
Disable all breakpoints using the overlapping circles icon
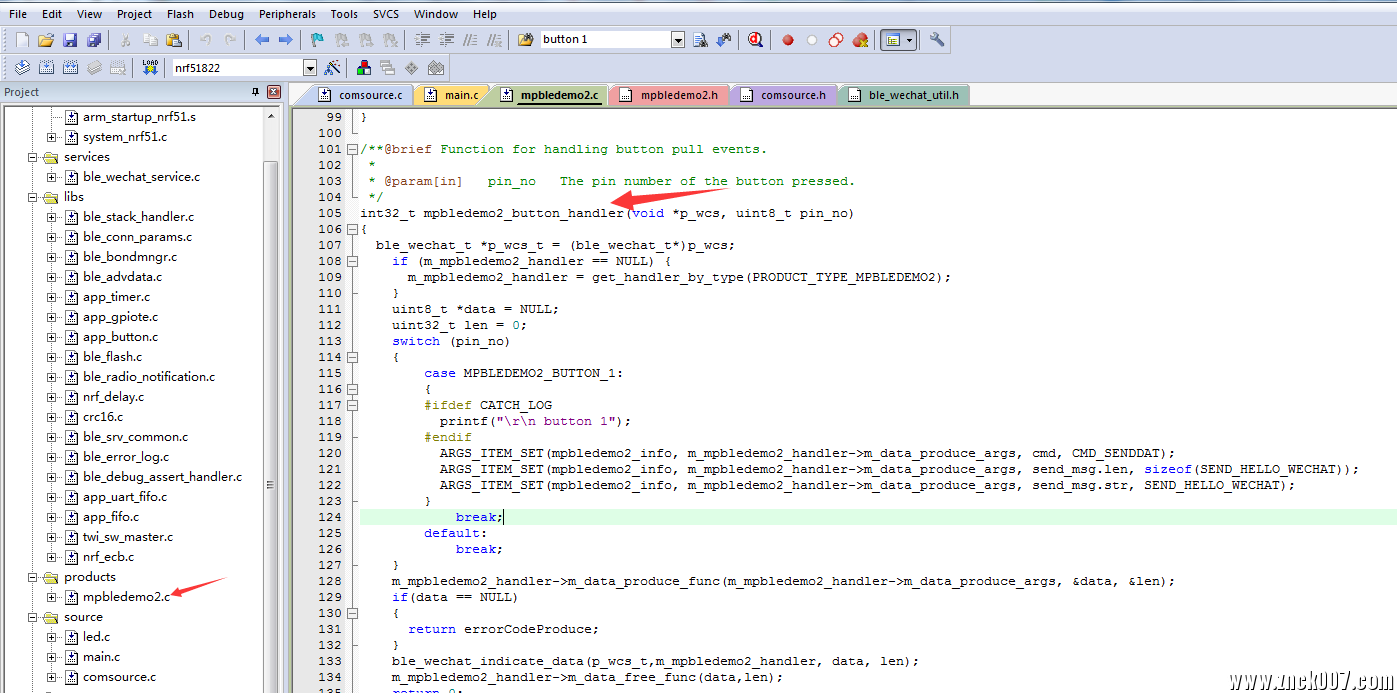point(836,40)
